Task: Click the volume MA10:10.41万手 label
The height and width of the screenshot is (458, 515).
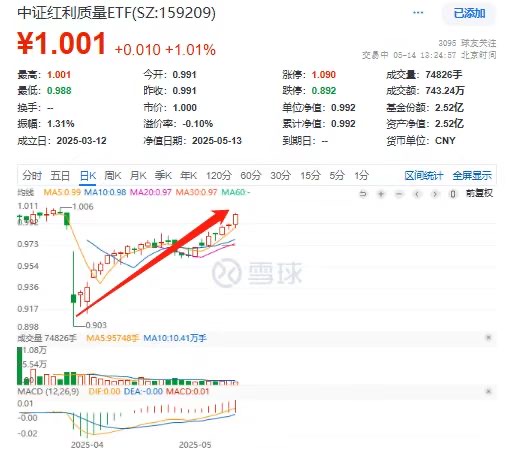Action: coord(175,338)
